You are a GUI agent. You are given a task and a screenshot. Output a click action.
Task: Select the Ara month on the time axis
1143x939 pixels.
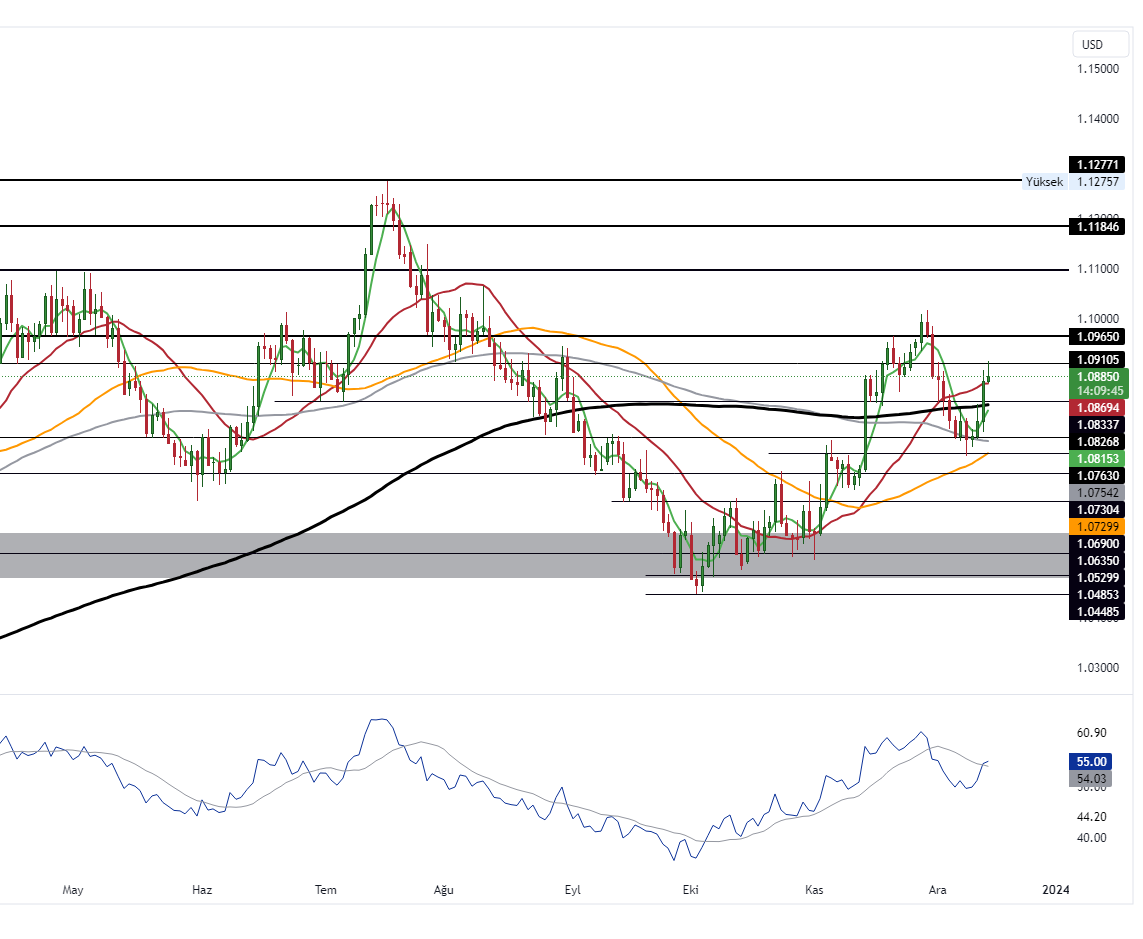(937, 889)
